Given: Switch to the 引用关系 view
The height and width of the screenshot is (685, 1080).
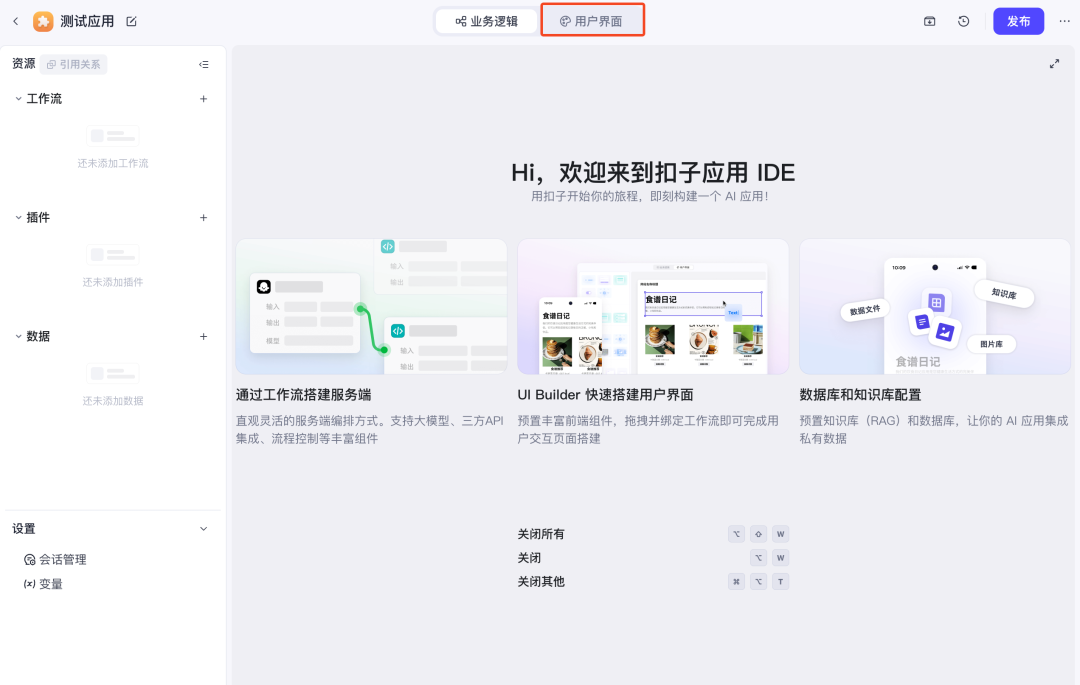Looking at the screenshot, I should tap(72, 63).
